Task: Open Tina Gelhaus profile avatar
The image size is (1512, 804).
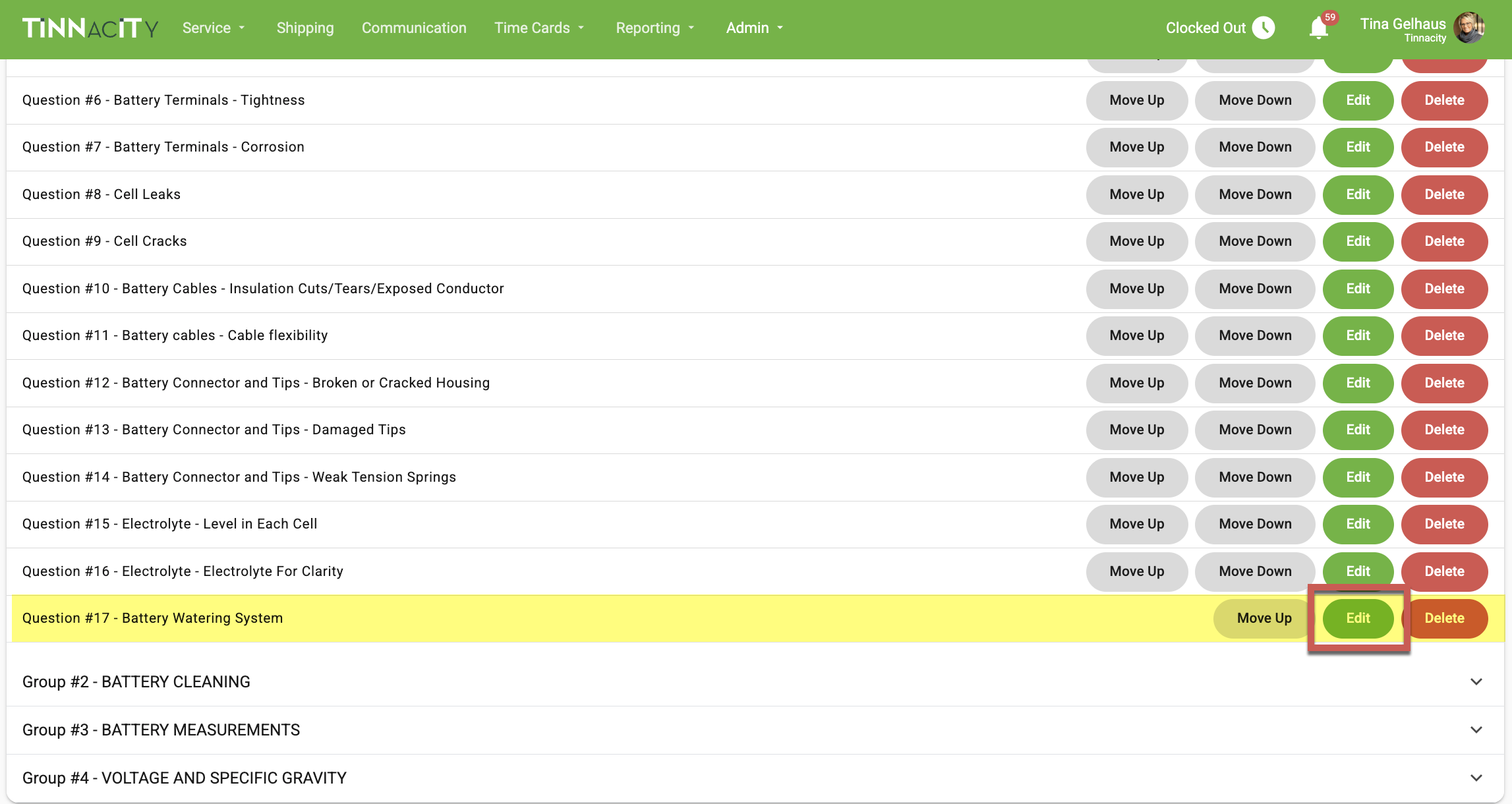Action: pyautogui.click(x=1469, y=28)
